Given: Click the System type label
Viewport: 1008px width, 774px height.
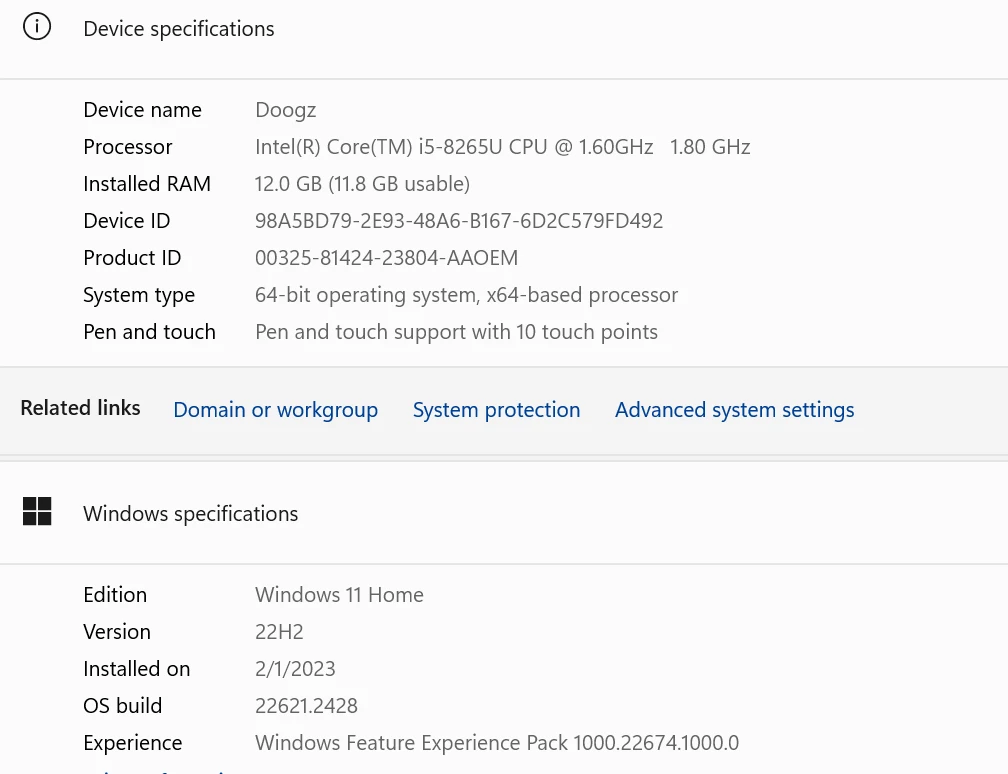Looking at the screenshot, I should point(139,295).
